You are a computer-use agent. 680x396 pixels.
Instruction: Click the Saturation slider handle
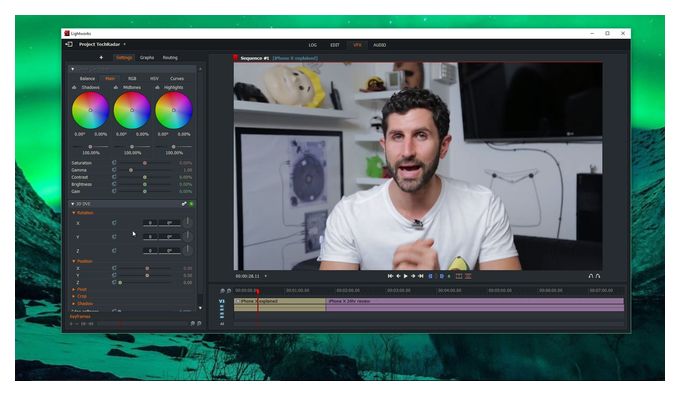pos(145,163)
